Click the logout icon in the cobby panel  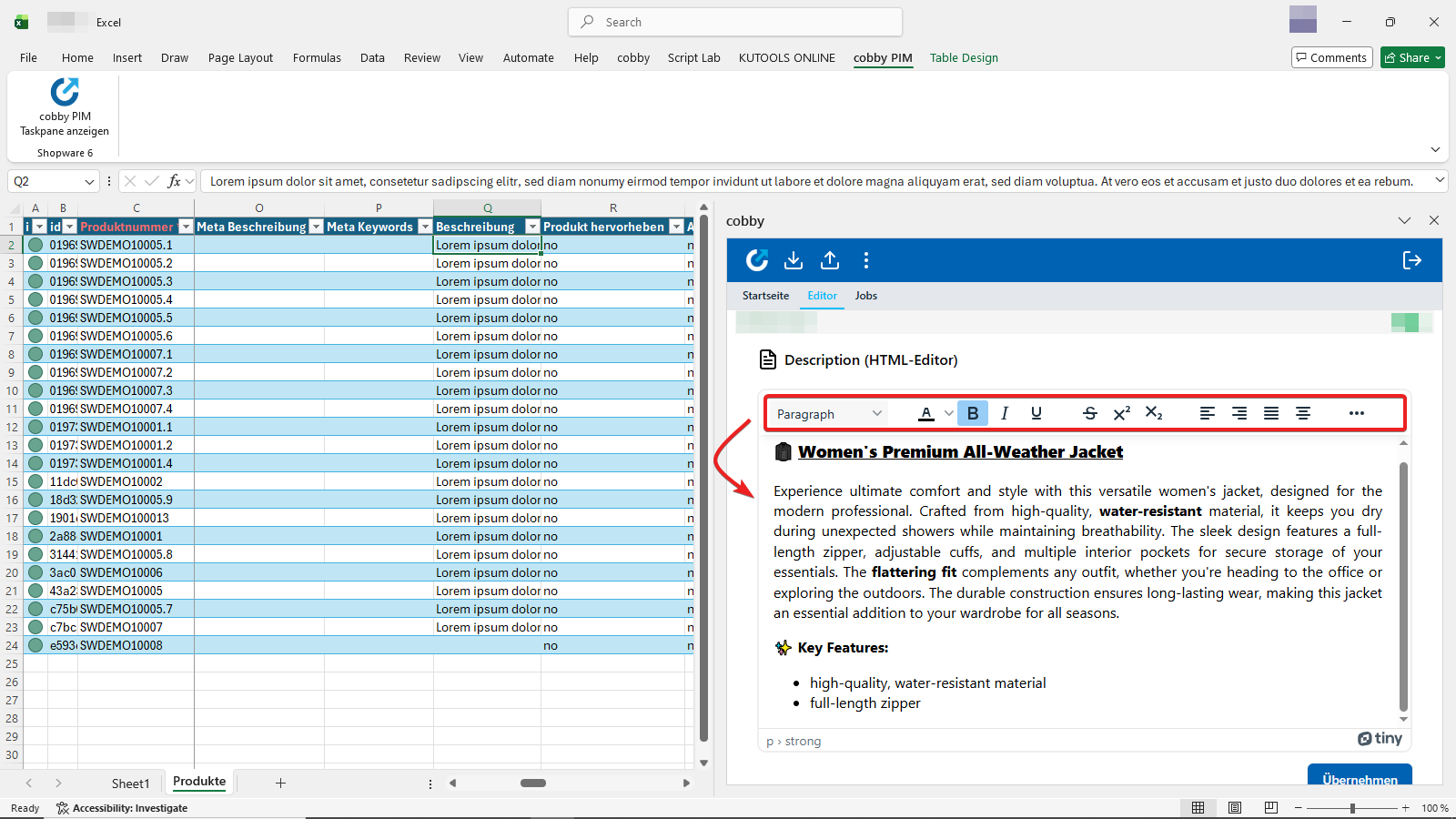click(1411, 260)
